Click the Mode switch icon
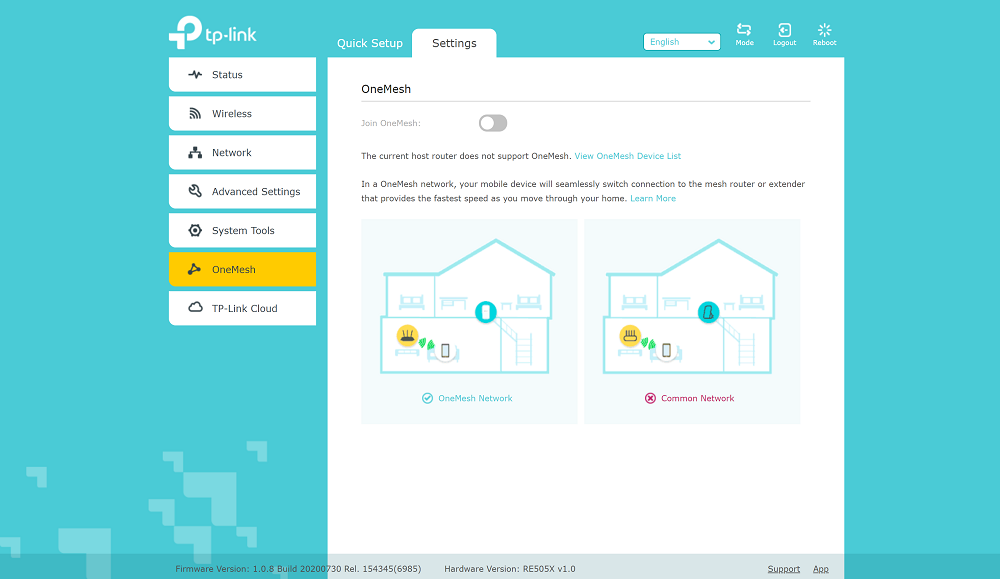 [744, 29]
